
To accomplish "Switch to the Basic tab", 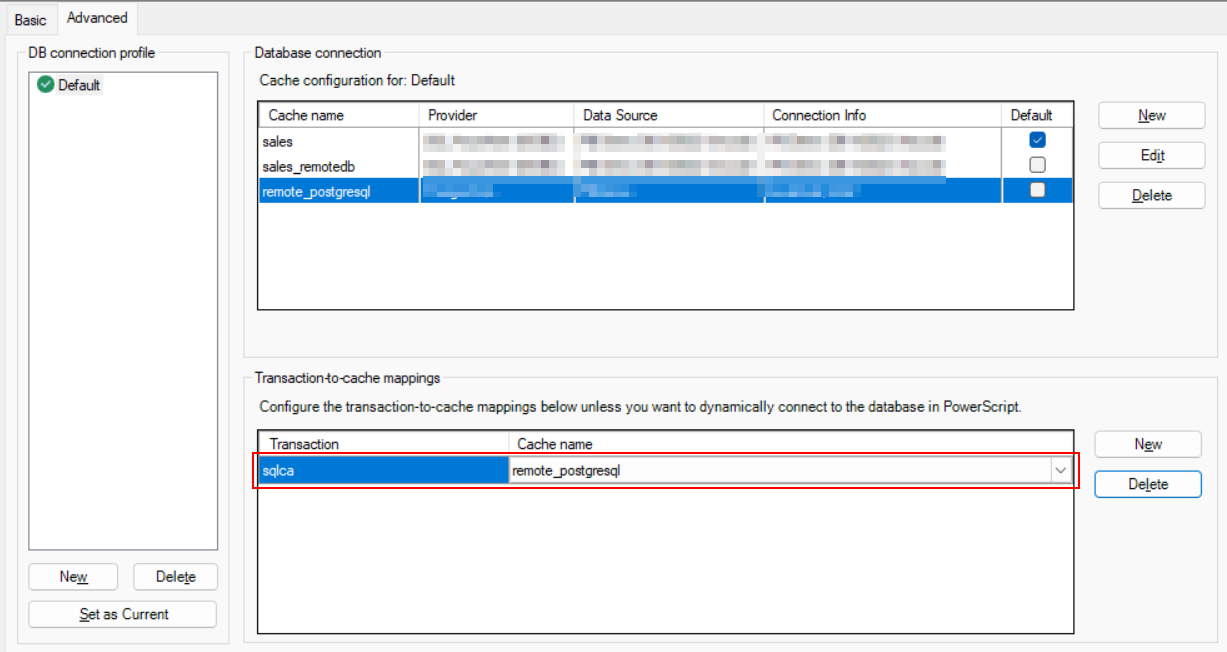I will coord(30,19).
